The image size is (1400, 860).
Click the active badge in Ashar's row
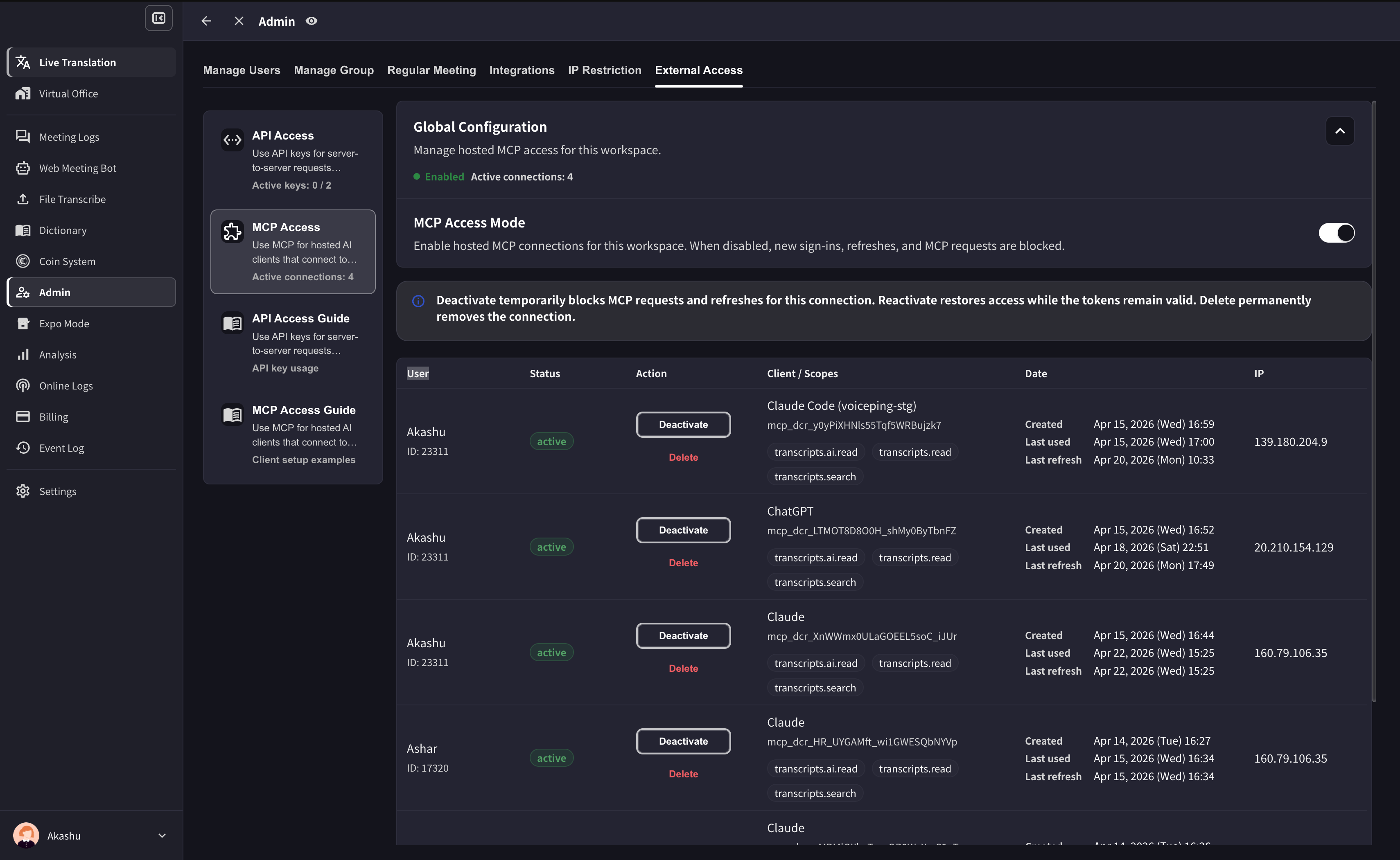tap(551, 758)
